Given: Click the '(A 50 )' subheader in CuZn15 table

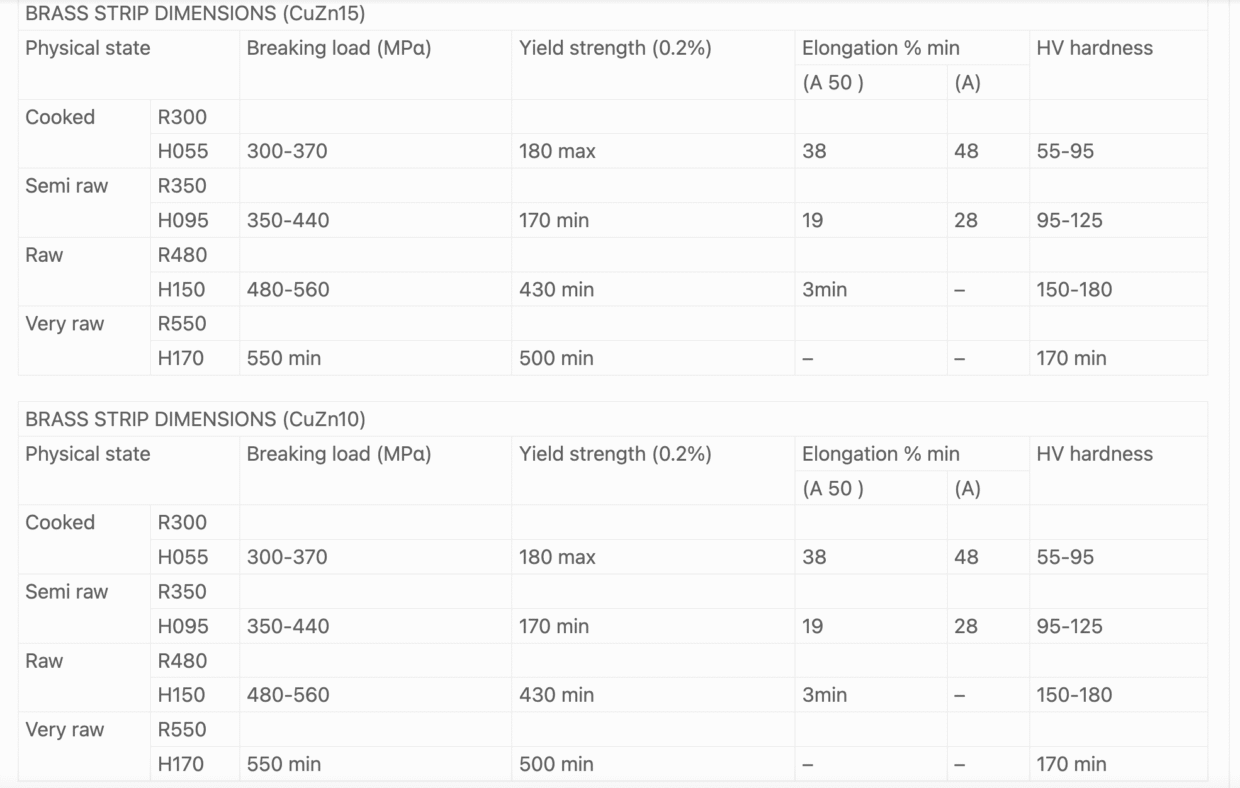Looking at the screenshot, I should pos(833,83).
